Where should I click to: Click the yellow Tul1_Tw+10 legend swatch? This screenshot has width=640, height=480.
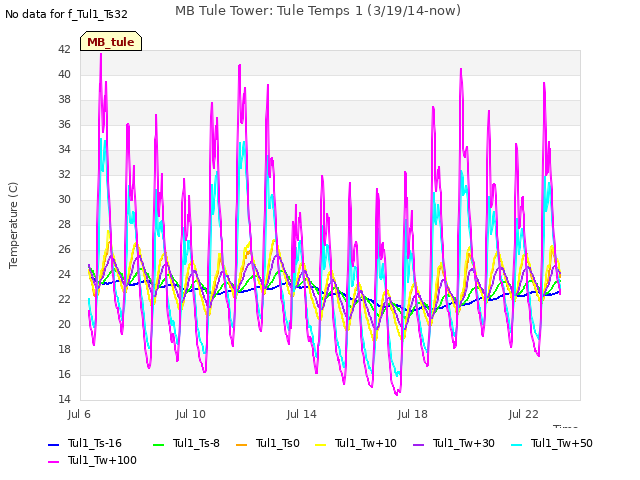click(x=321, y=444)
